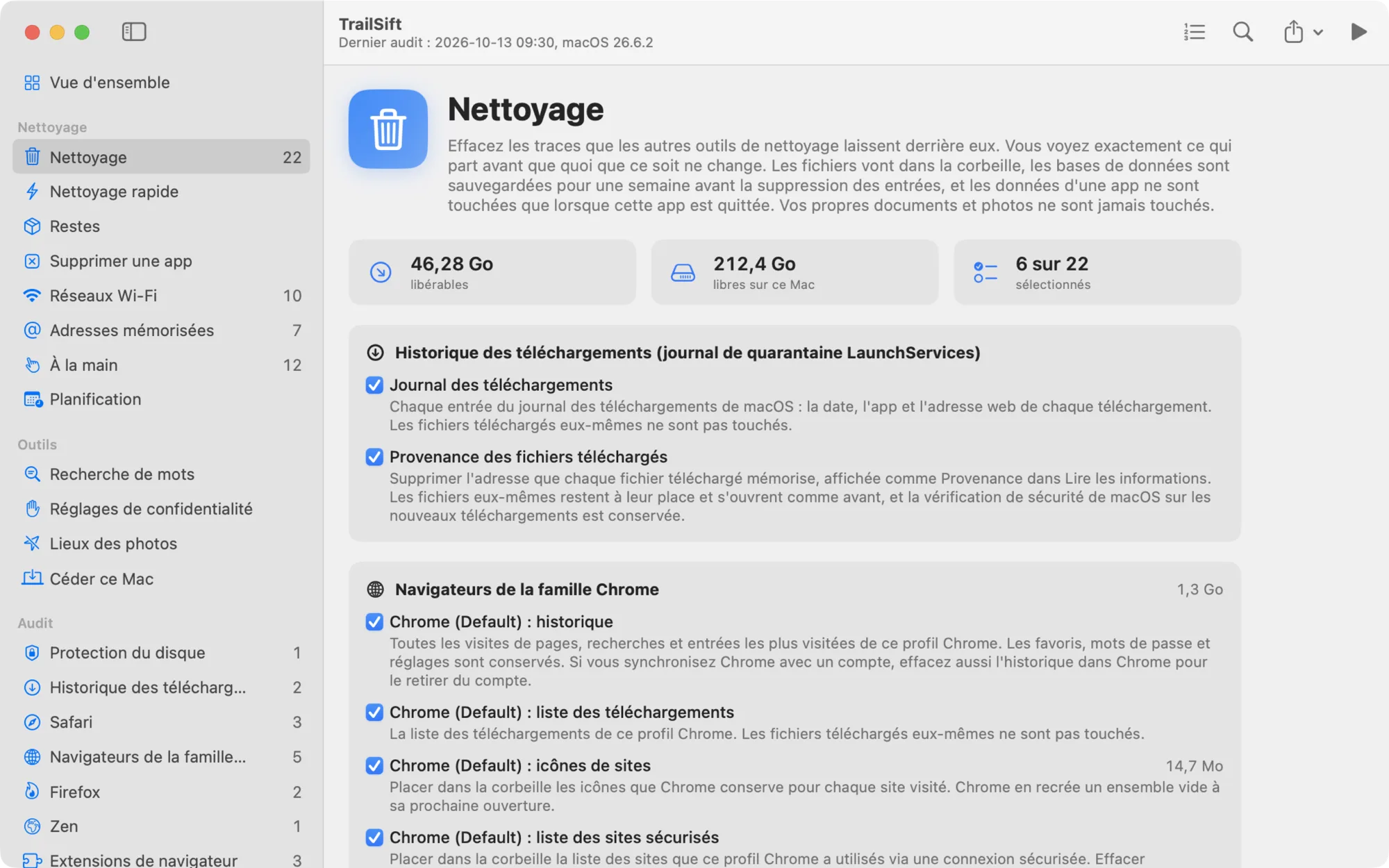The width and height of the screenshot is (1389, 868).
Task: Open search with the magnifier icon
Action: tap(1242, 32)
